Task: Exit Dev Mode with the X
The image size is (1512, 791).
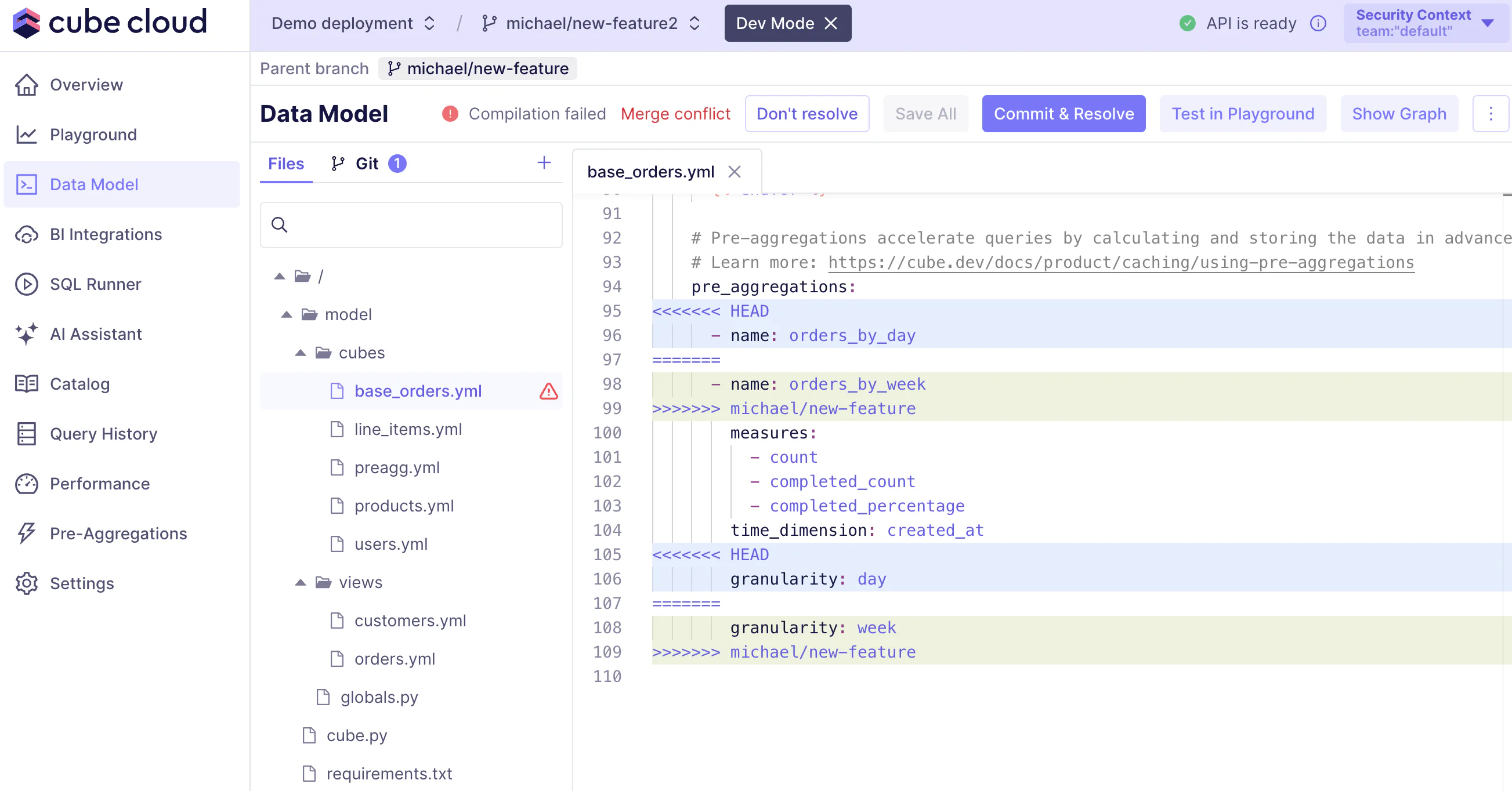Action: click(x=830, y=23)
